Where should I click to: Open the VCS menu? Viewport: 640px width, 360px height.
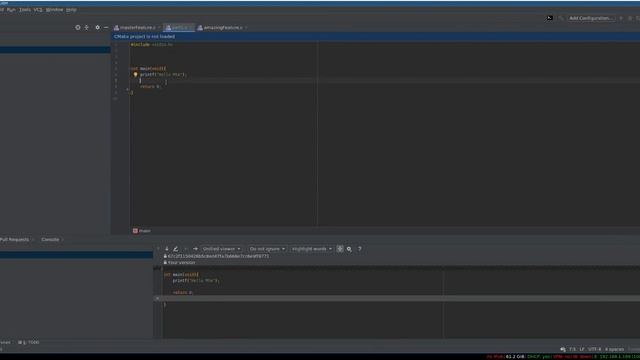coord(38,9)
